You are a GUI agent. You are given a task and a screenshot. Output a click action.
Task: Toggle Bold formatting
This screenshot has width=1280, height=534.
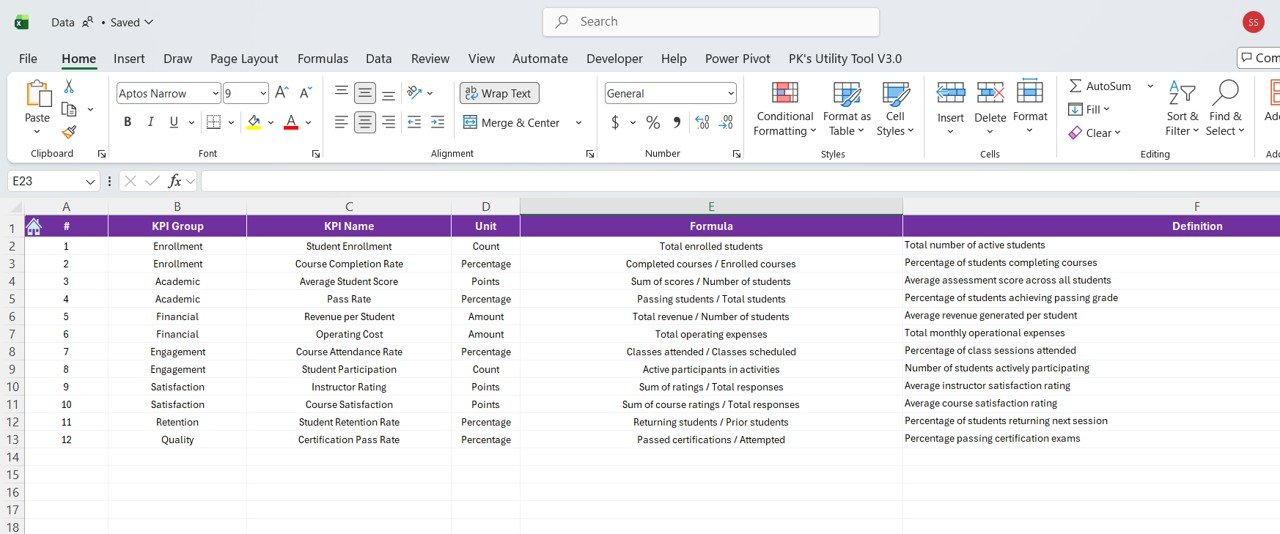click(127, 122)
